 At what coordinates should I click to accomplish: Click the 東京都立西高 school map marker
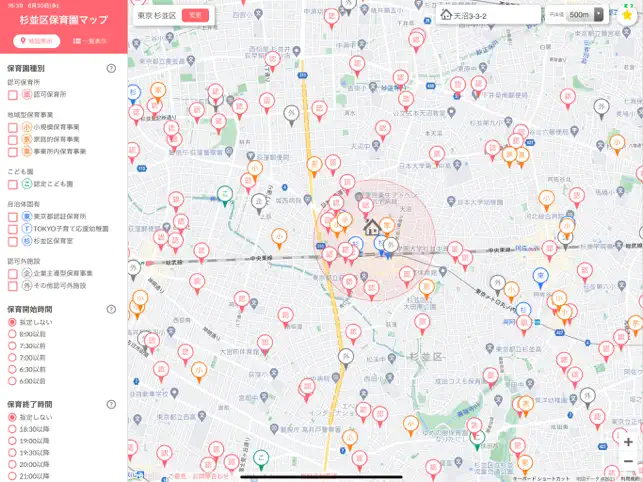tap(202, 417)
